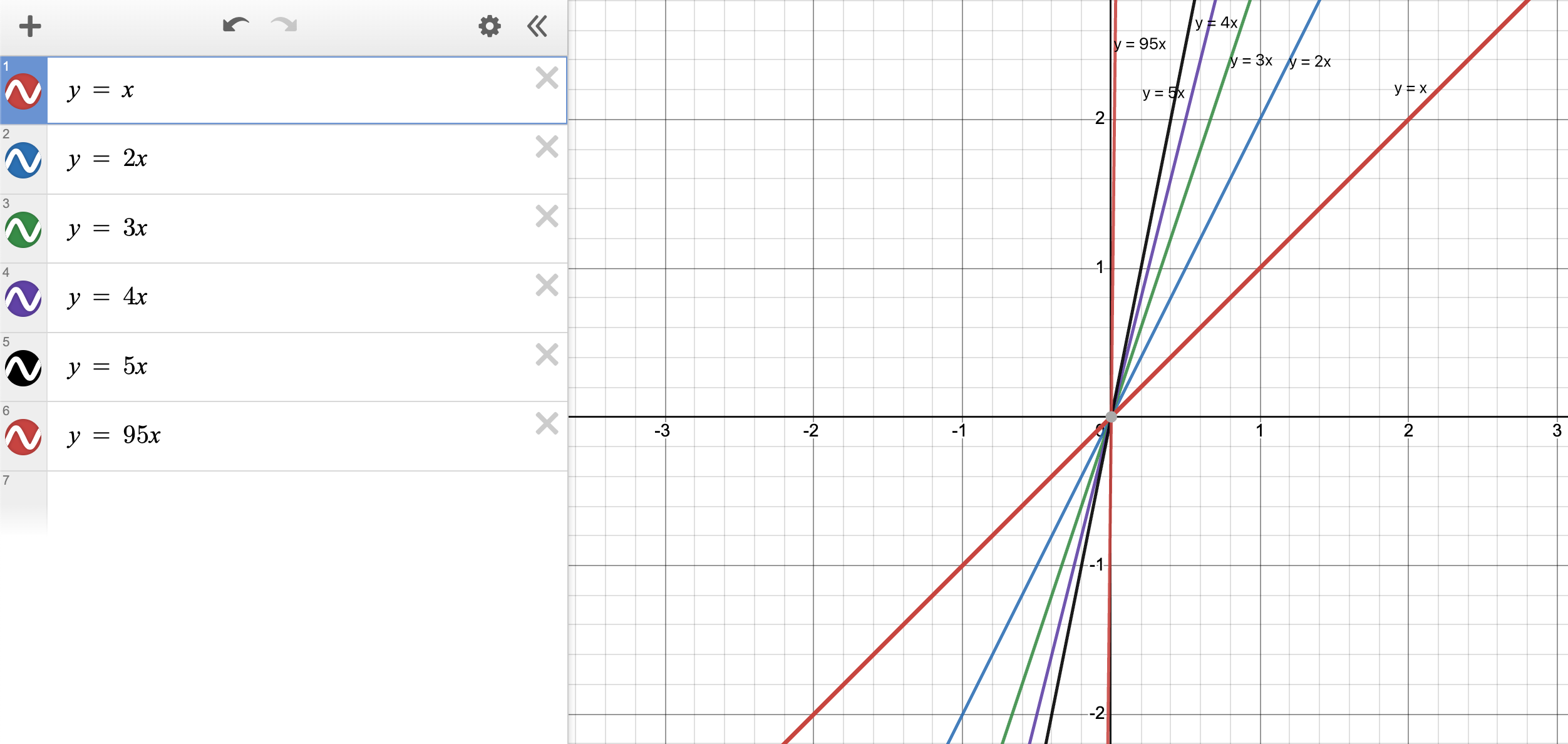
Task: Delete the y = 2x expression
Action: [547, 147]
